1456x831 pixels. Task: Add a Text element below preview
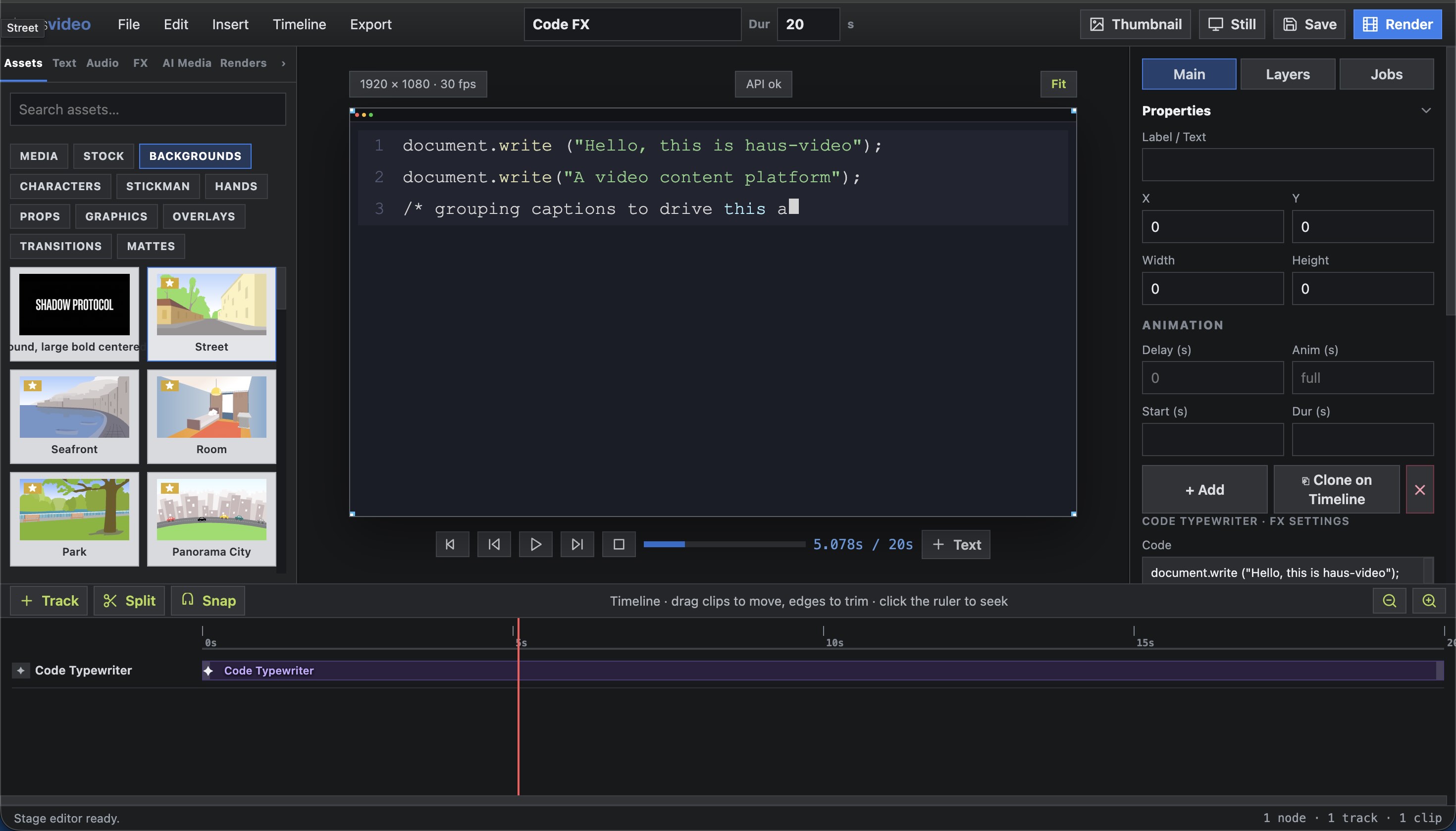pyautogui.click(x=956, y=544)
